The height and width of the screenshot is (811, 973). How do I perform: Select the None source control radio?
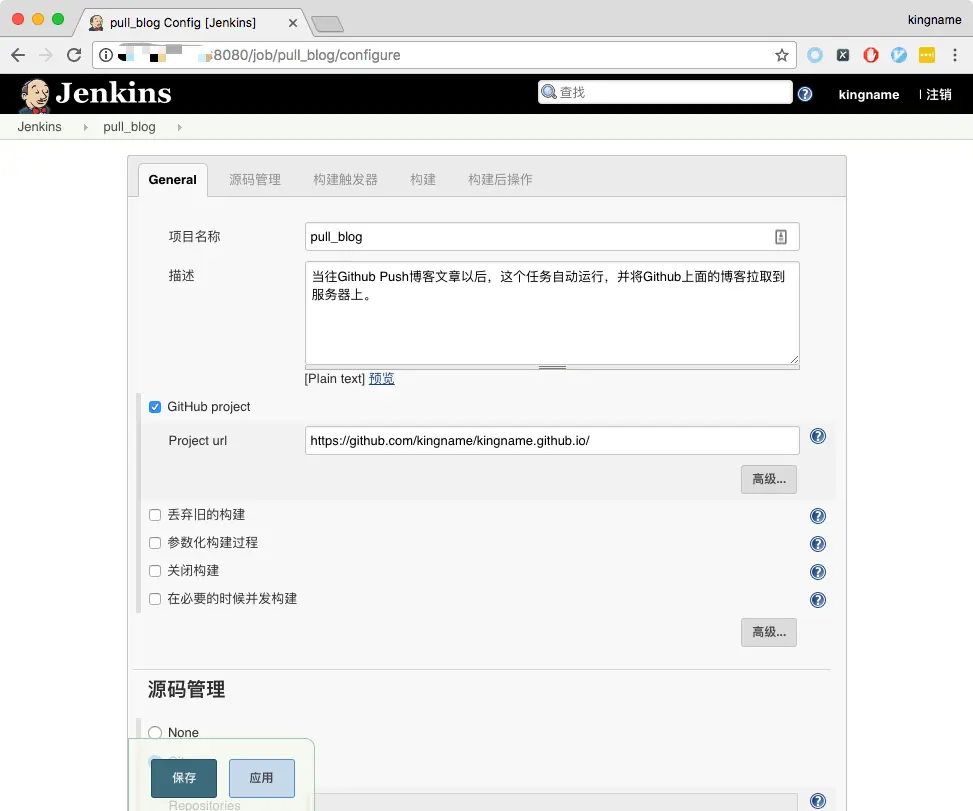155,733
